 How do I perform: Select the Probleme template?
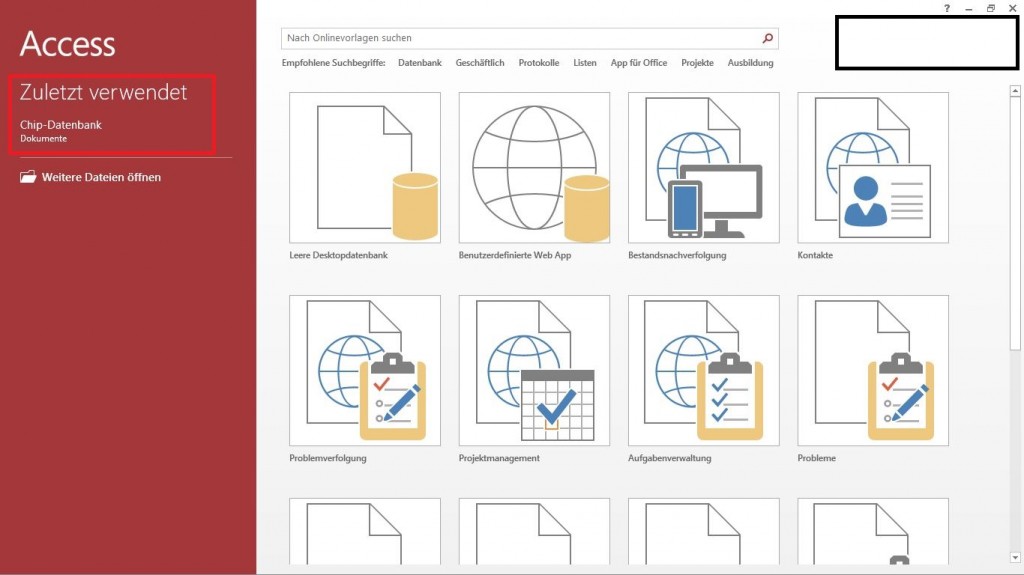pyautogui.click(x=872, y=370)
